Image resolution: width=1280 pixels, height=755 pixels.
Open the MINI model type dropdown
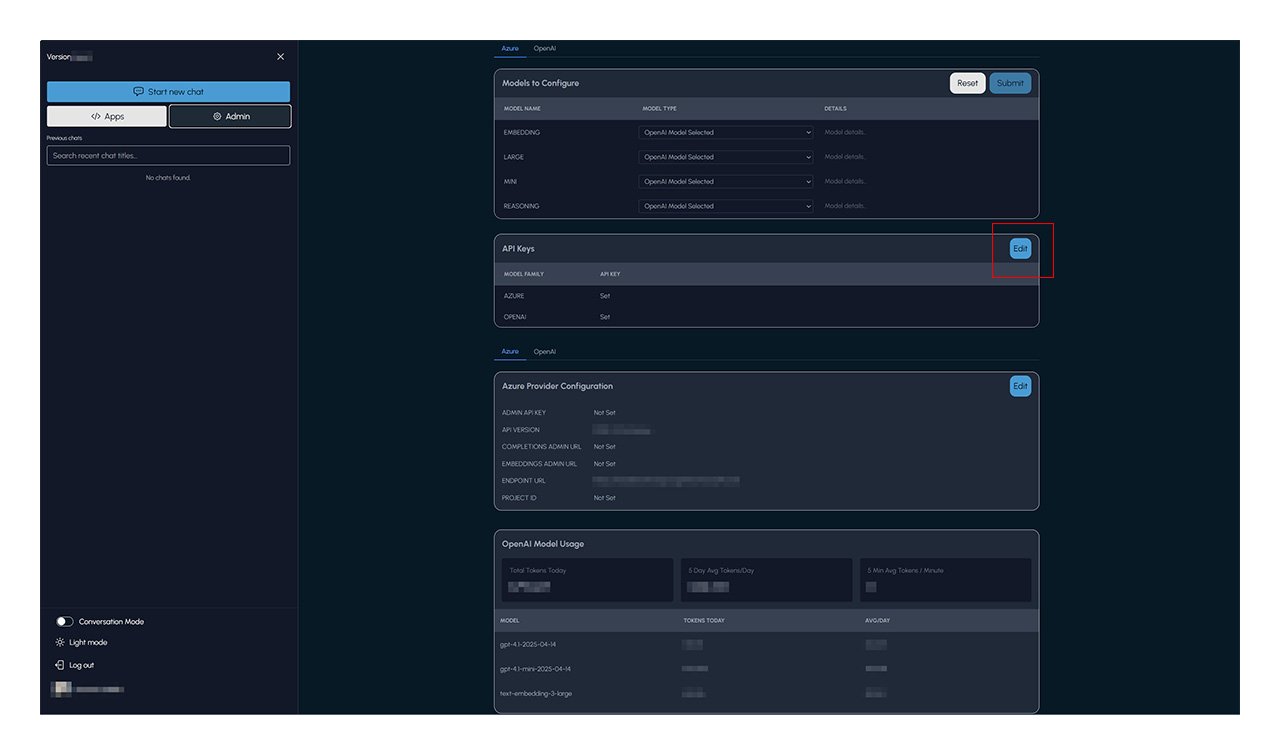726,182
